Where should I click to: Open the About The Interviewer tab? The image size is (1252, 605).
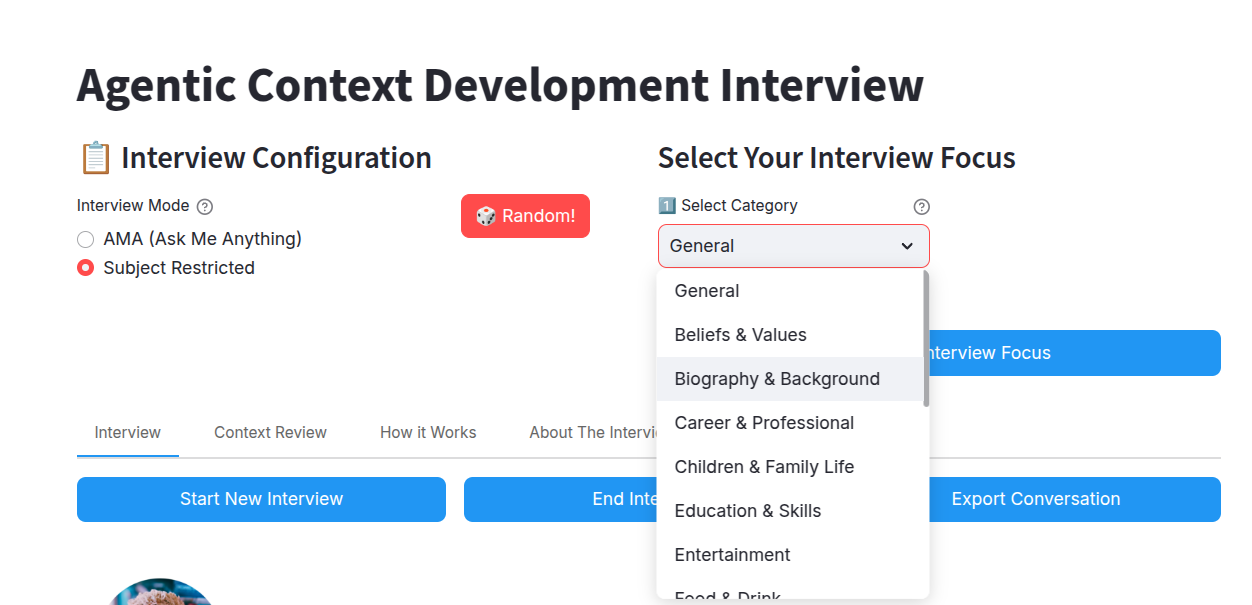click(593, 433)
